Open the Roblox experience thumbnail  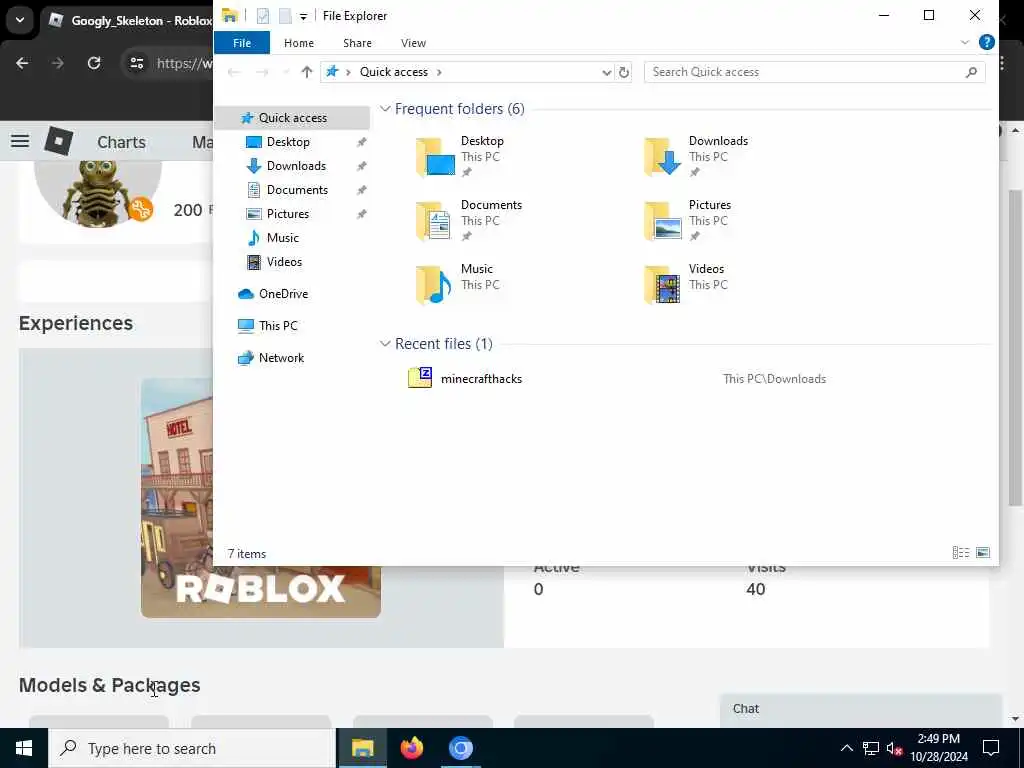(261, 498)
